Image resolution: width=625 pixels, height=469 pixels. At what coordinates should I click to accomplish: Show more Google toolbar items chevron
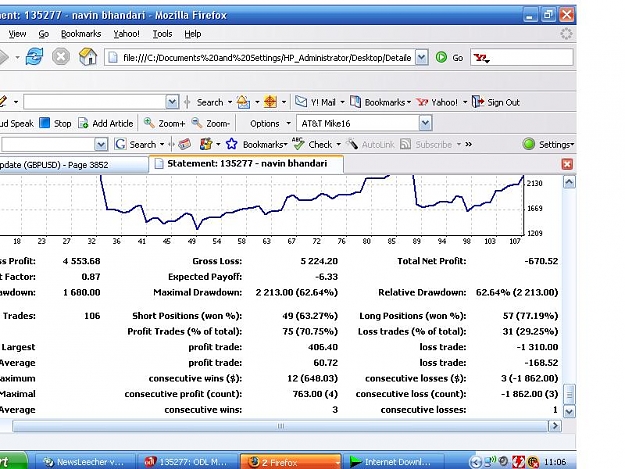pos(469,144)
